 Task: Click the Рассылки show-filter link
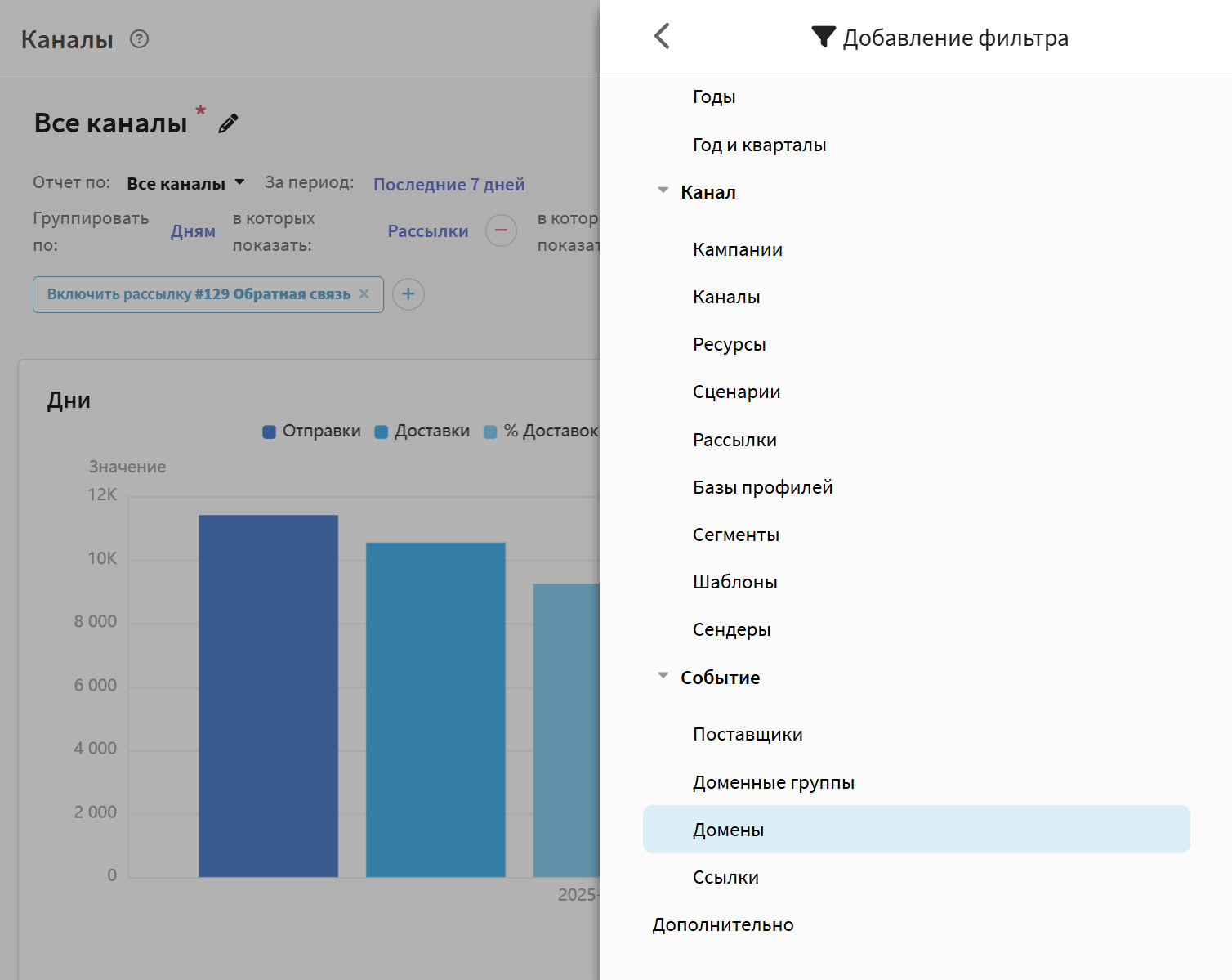tap(427, 231)
